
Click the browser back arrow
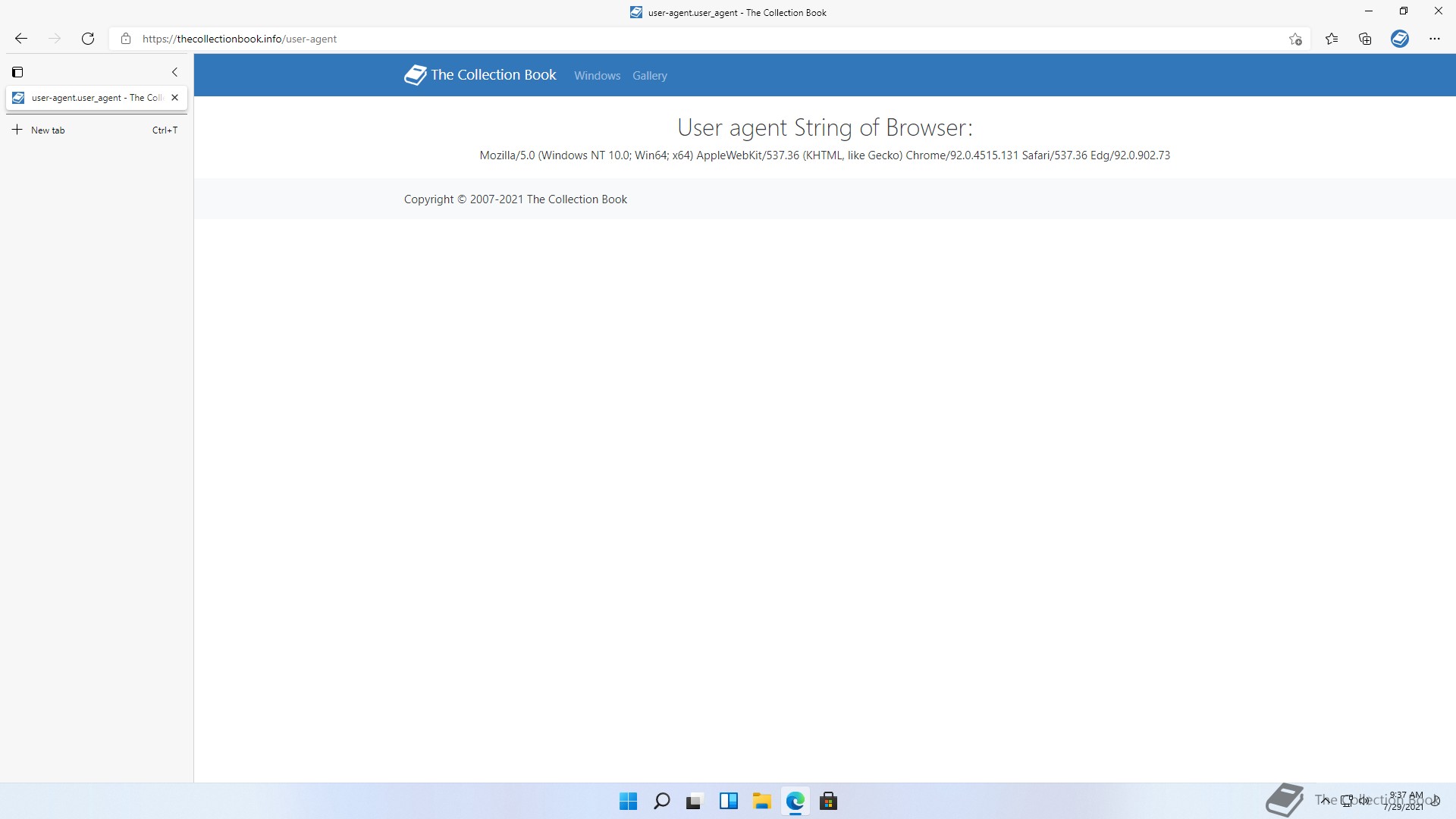click(x=21, y=39)
